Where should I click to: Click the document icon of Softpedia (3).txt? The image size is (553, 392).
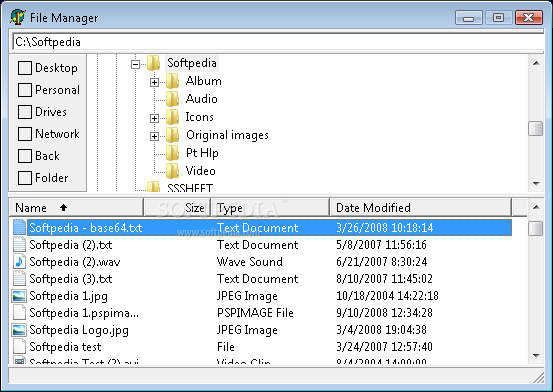(19, 278)
